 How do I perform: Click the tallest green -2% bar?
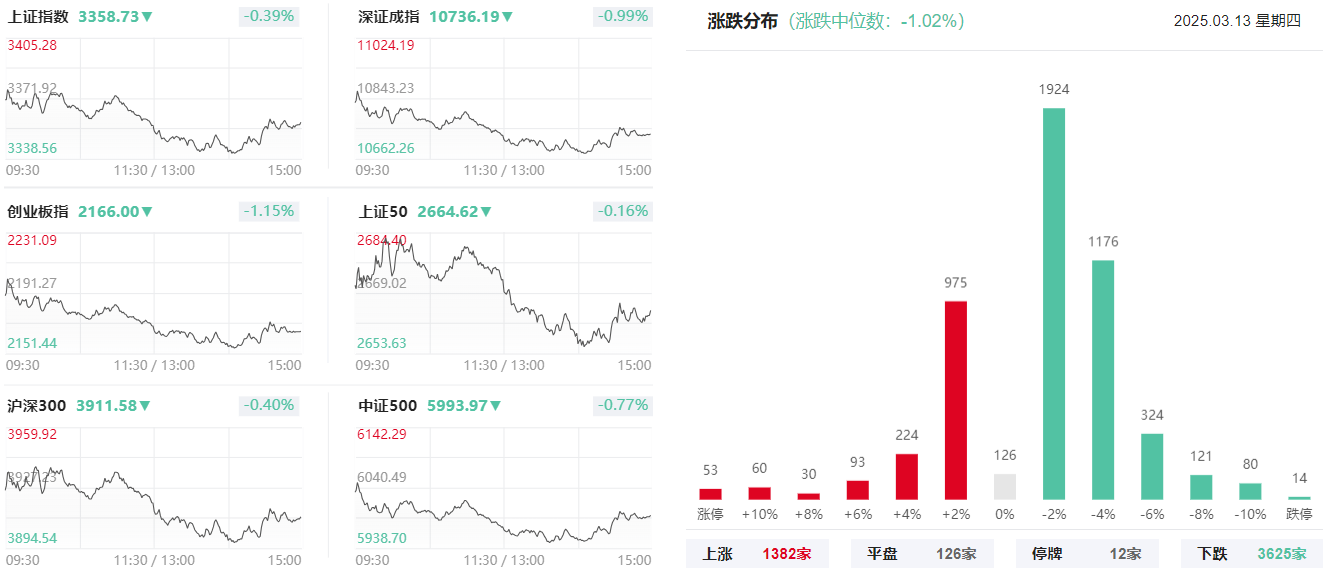tap(1054, 303)
